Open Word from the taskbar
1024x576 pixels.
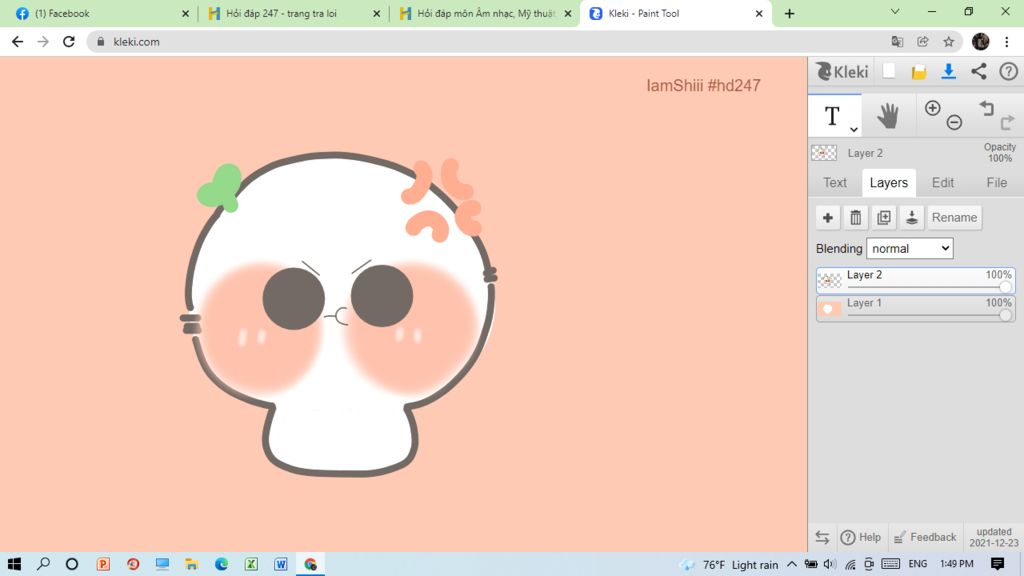(x=281, y=564)
